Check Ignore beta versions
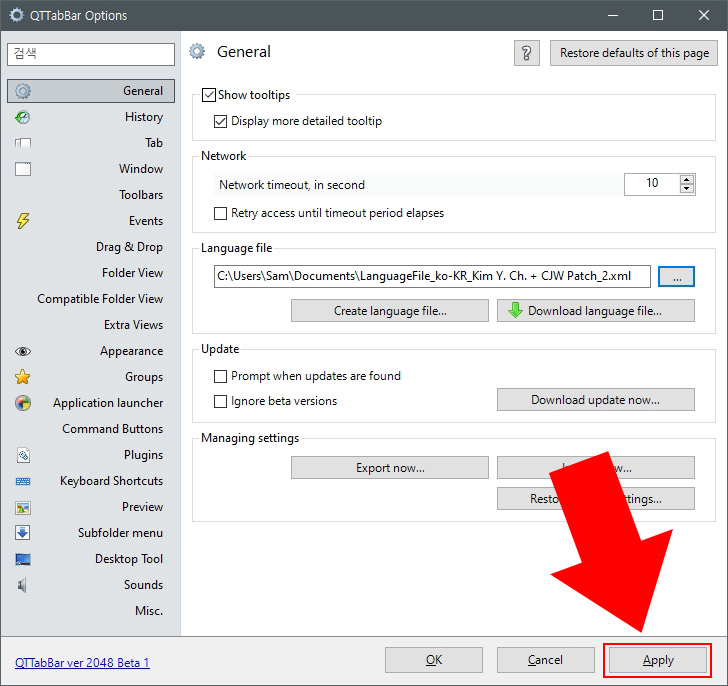This screenshot has width=728, height=686. (220, 401)
